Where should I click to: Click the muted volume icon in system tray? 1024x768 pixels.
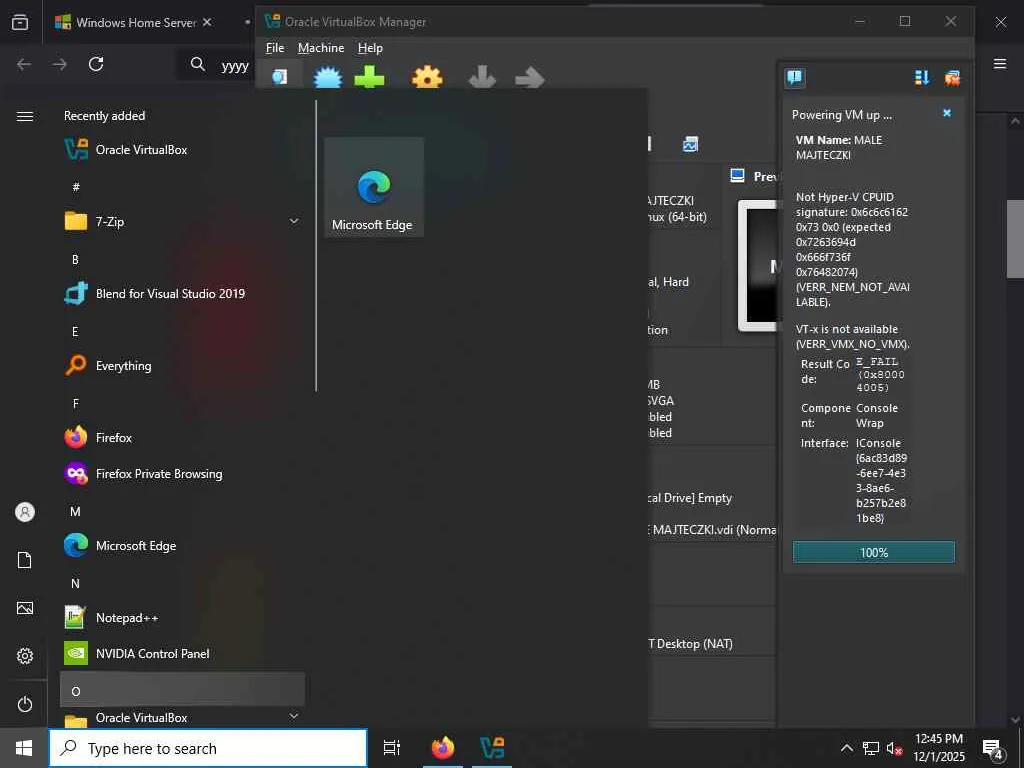894,748
